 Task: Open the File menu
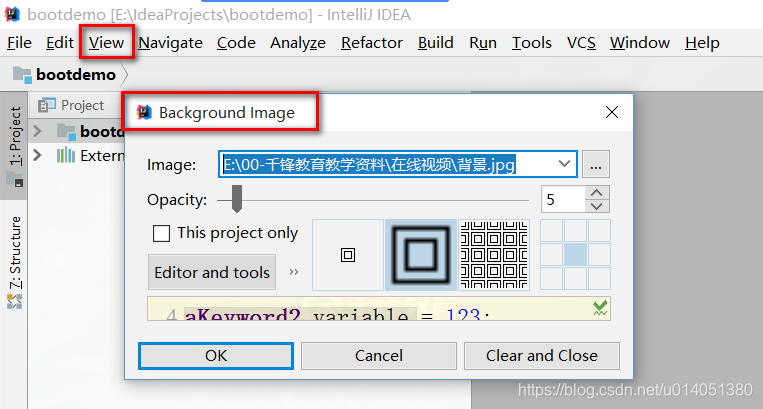tap(19, 43)
